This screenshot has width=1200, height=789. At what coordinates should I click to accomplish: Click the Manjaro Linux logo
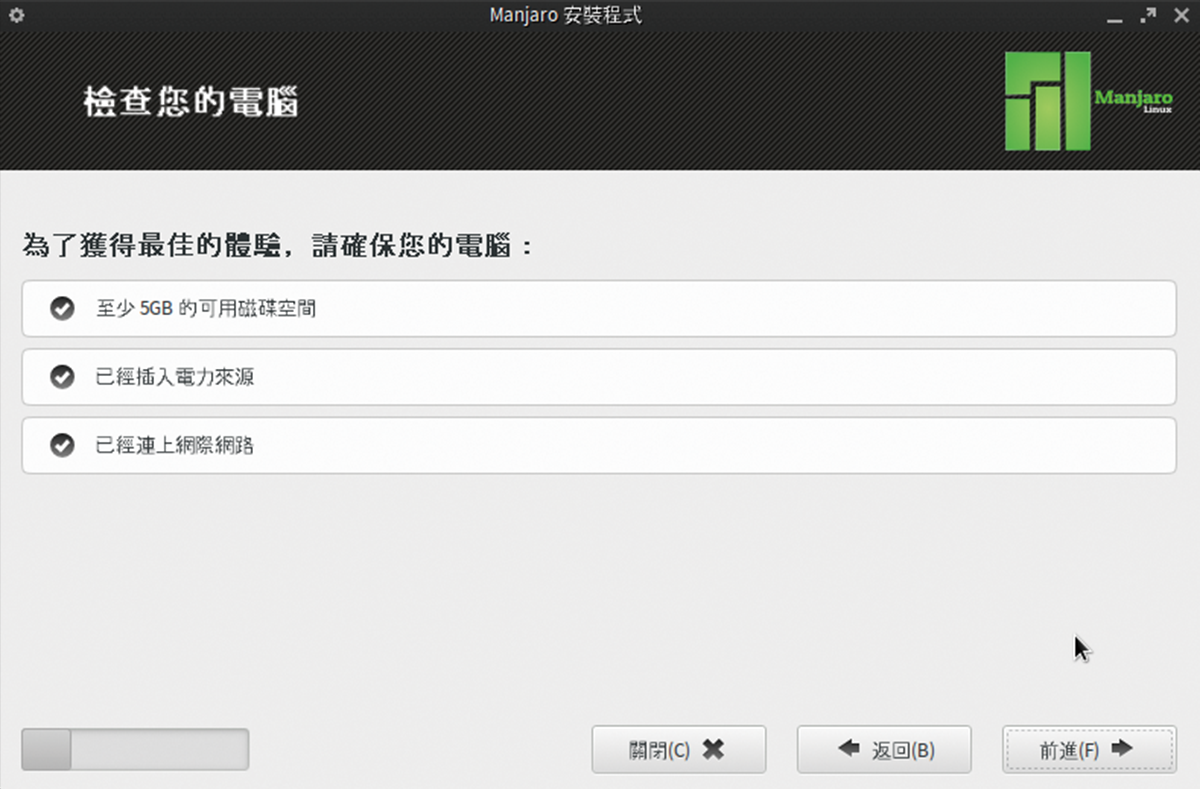[1088, 100]
